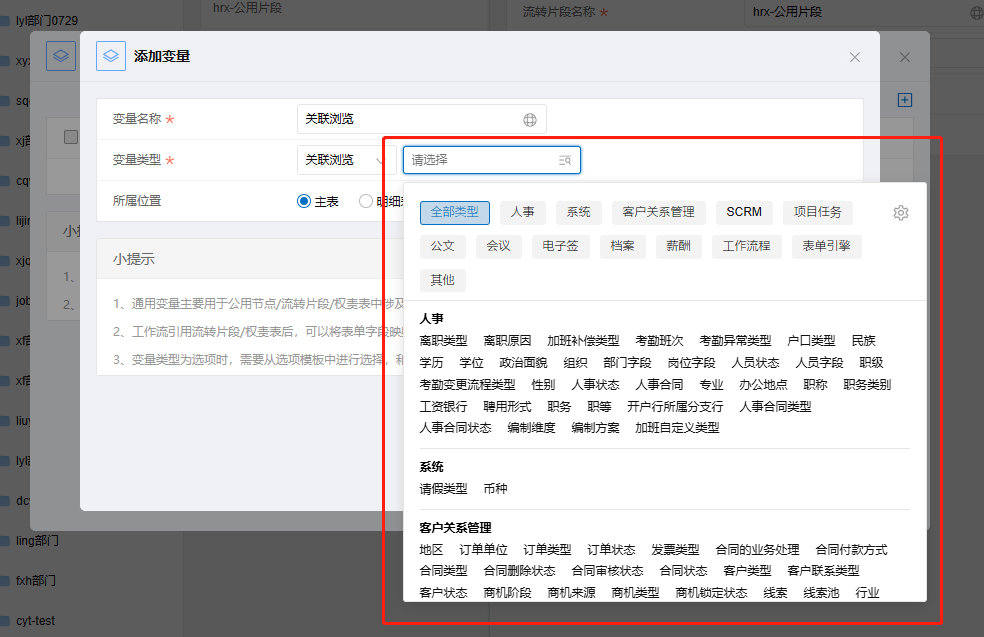984x637 pixels.
Task: Select the 电子签 category tab
Action: [560, 246]
